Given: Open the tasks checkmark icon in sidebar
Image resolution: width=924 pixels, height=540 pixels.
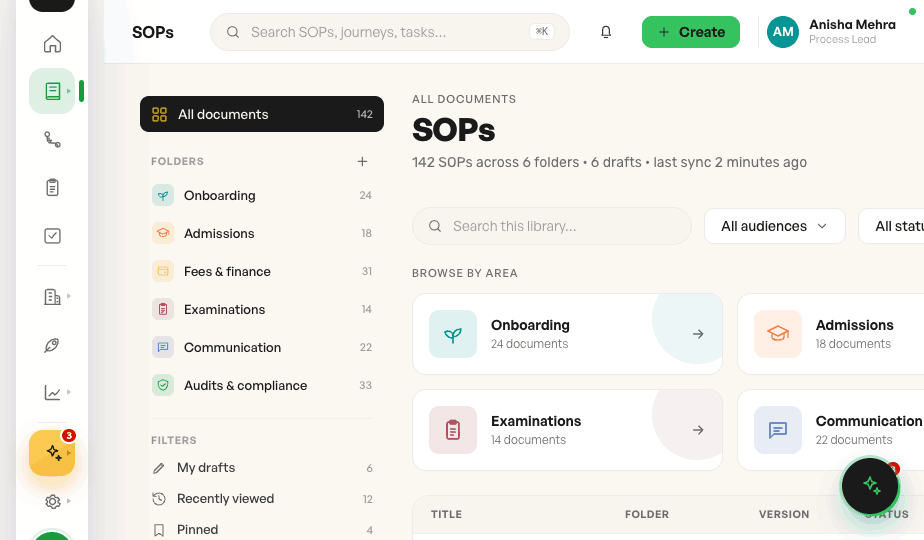Looking at the screenshot, I should point(52,236).
